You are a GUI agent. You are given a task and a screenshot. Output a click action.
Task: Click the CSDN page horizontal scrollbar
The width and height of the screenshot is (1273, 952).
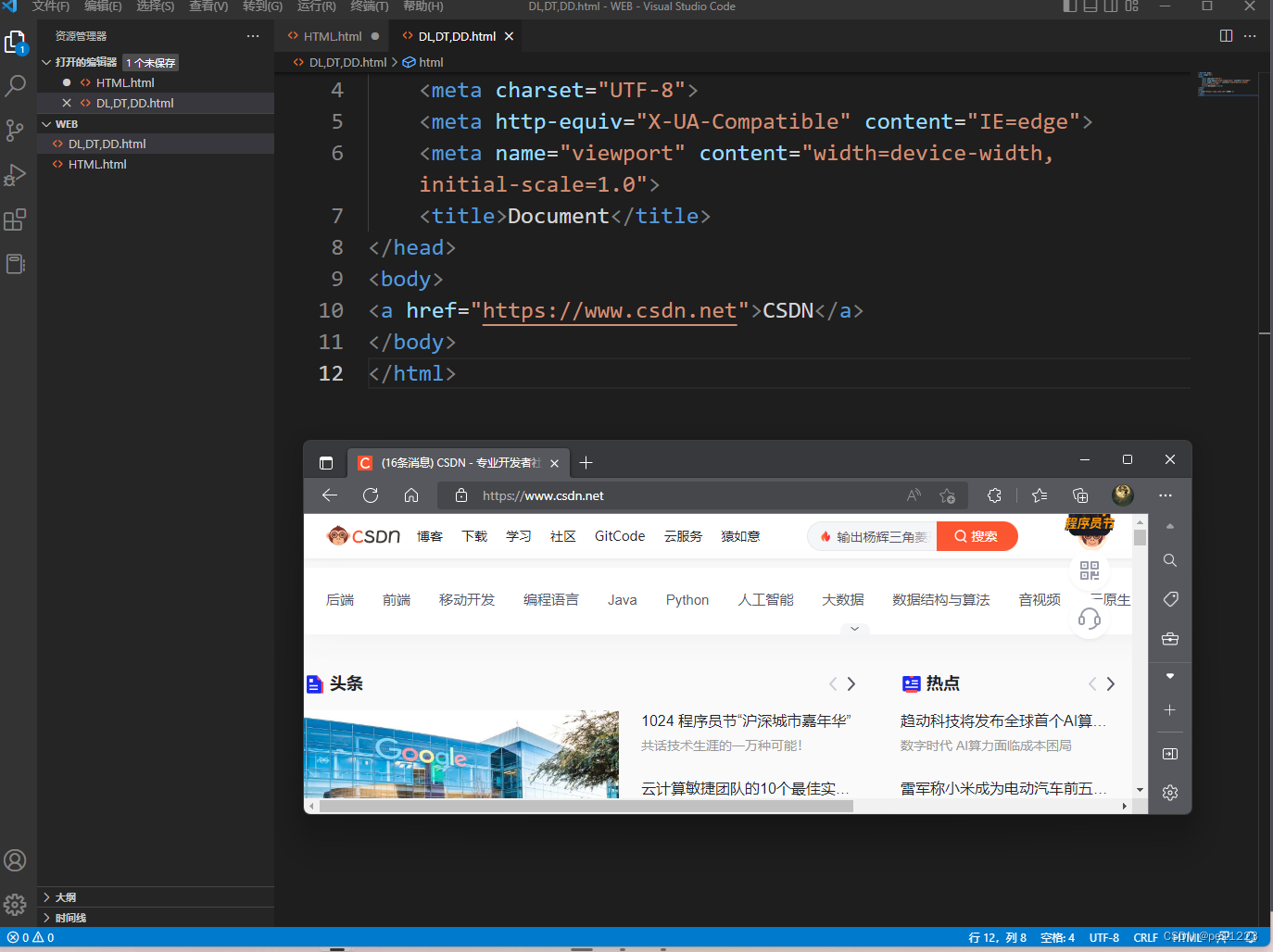point(586,806)
